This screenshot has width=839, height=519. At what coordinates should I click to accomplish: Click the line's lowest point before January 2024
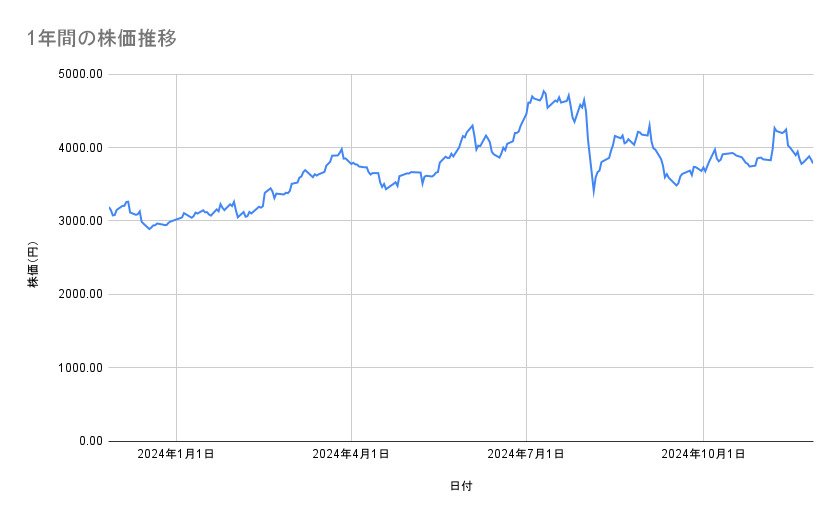pos(150,229)
